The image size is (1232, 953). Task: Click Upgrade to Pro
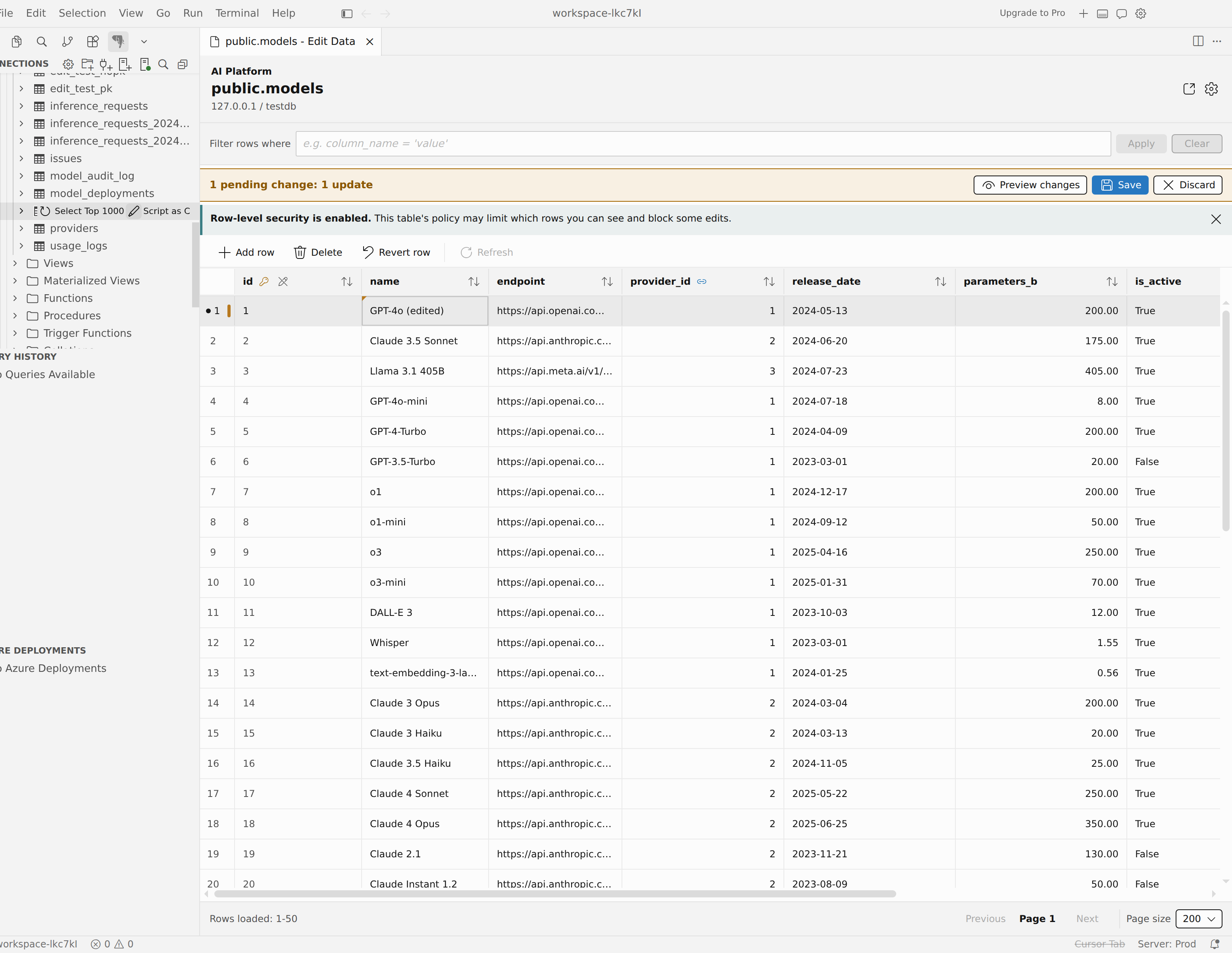pos(1032,13)
